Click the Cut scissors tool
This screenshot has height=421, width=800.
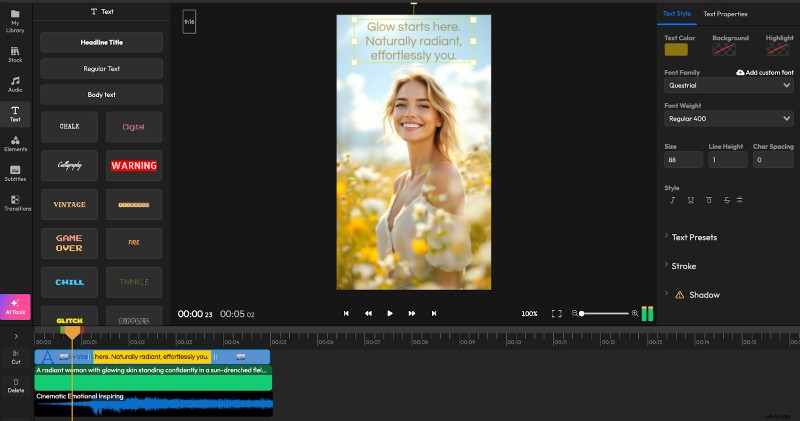point(16,356)
